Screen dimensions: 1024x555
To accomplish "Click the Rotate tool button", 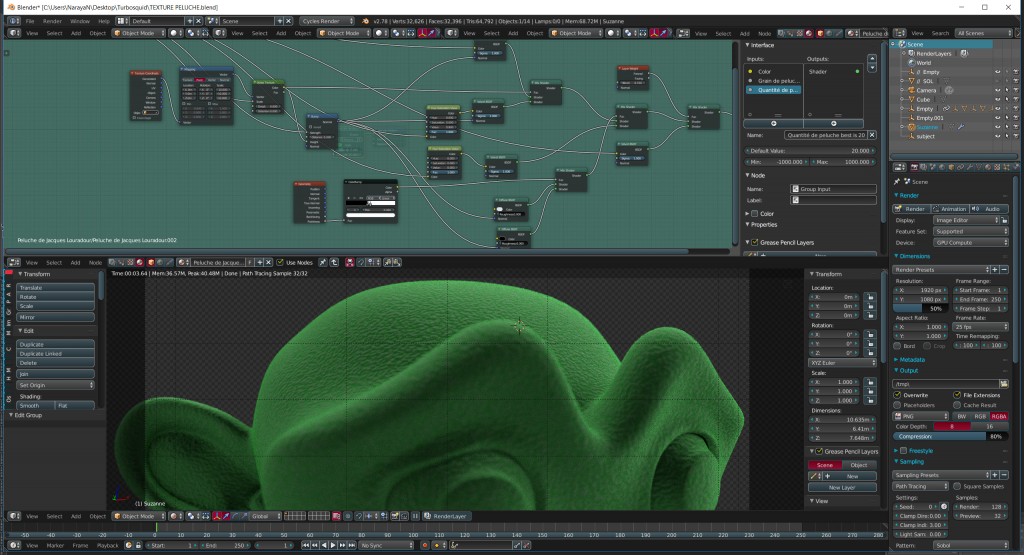I will [x=55, y=296].
